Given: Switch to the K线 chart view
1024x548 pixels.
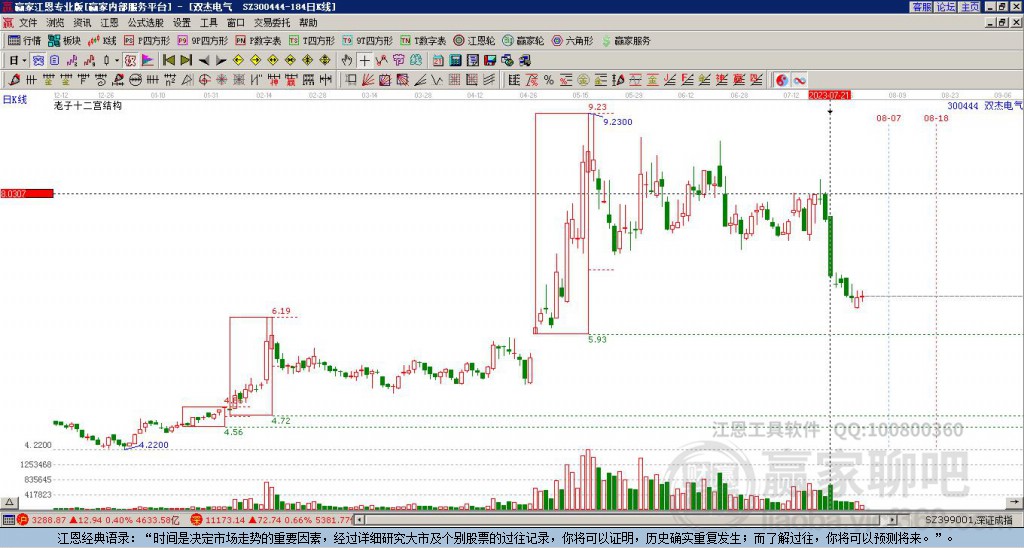Looking at the screenshot, I should 102,40.
